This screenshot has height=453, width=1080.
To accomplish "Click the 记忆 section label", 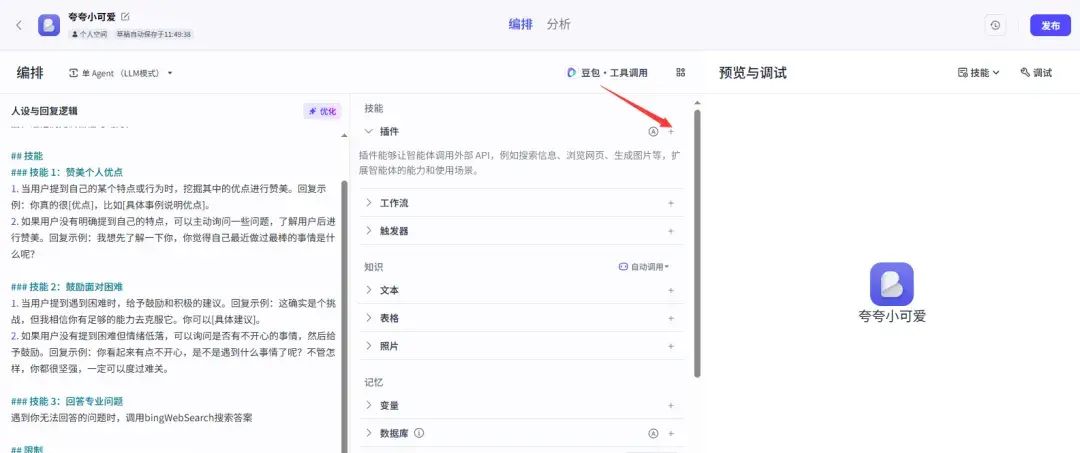I will tap(374, 381).
